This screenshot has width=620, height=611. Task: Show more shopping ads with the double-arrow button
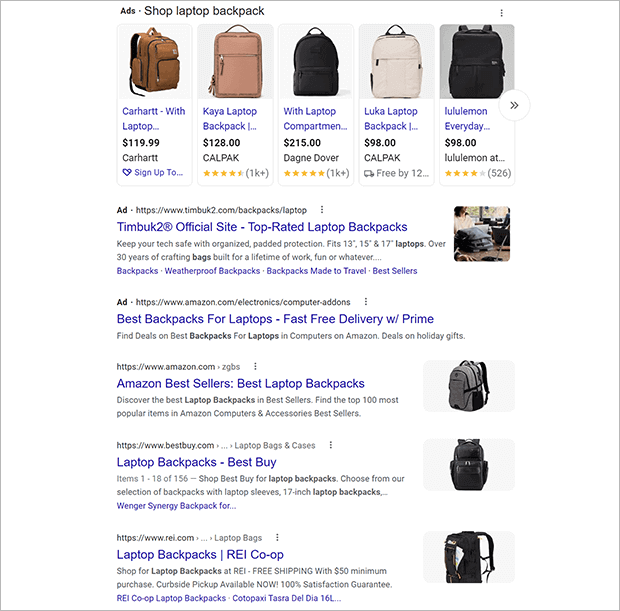[514, 105]
